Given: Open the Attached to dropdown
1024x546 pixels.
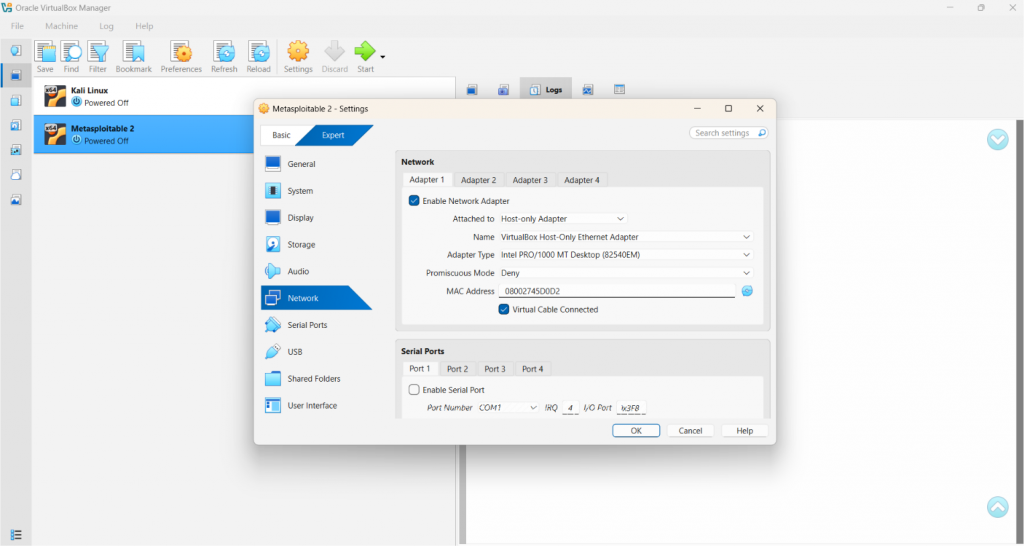Looking at the screenshot, I should point(563,219).
